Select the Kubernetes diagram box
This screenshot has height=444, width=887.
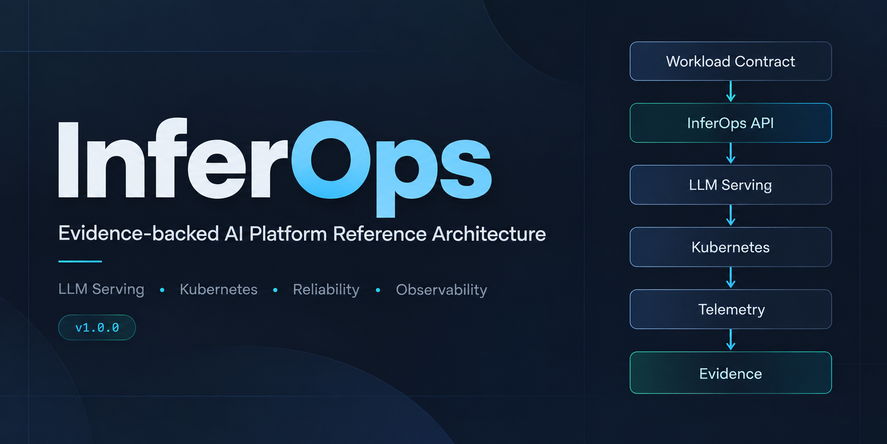pos(730,247)
